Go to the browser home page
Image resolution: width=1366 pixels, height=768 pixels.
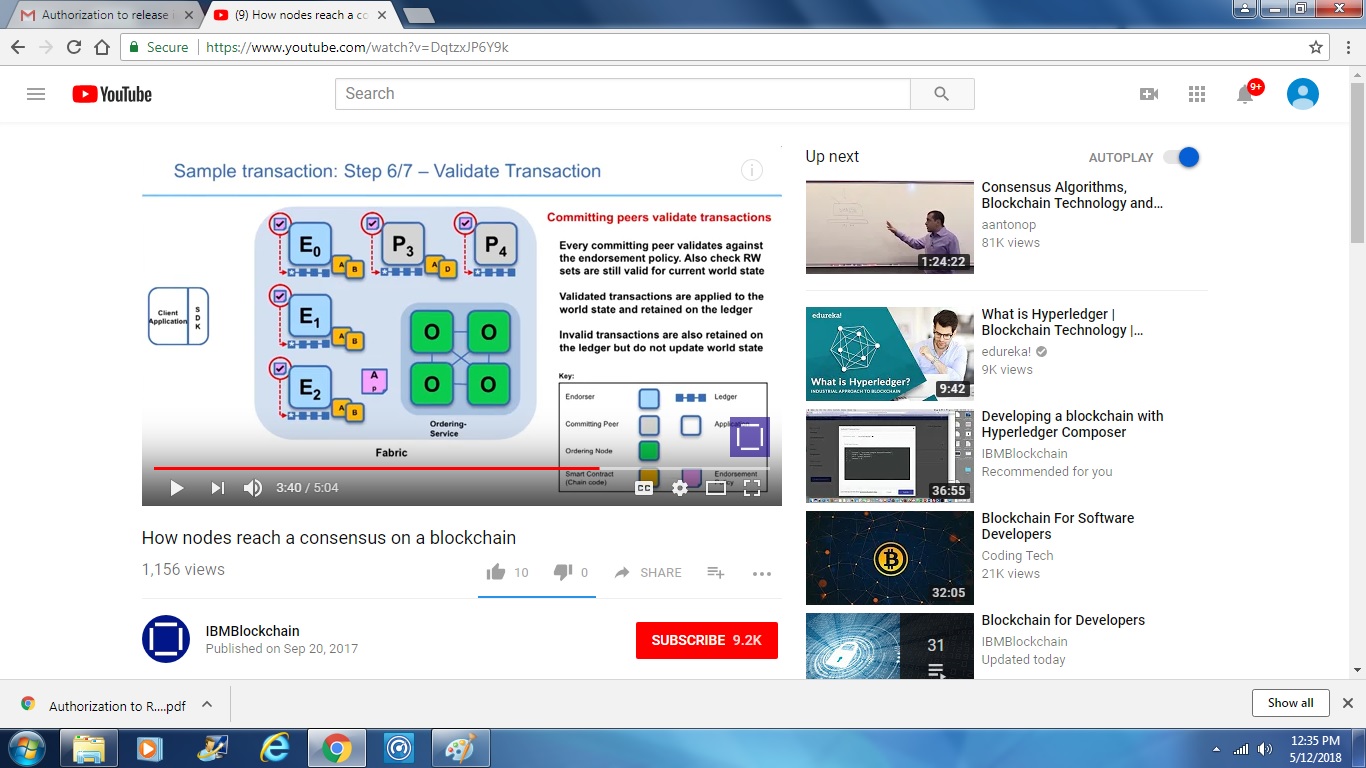coord(101,47)
